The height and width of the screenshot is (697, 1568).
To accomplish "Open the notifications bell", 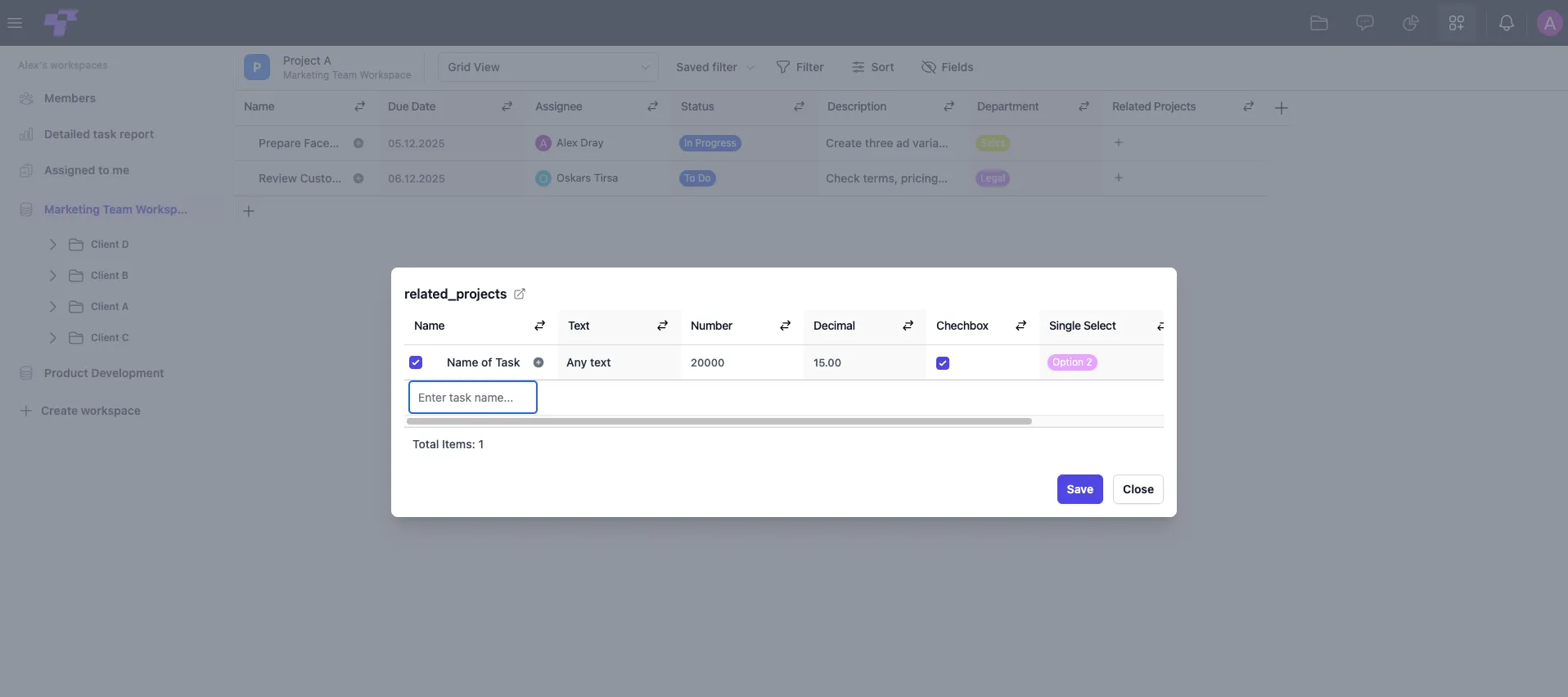I will point(1507,23).
